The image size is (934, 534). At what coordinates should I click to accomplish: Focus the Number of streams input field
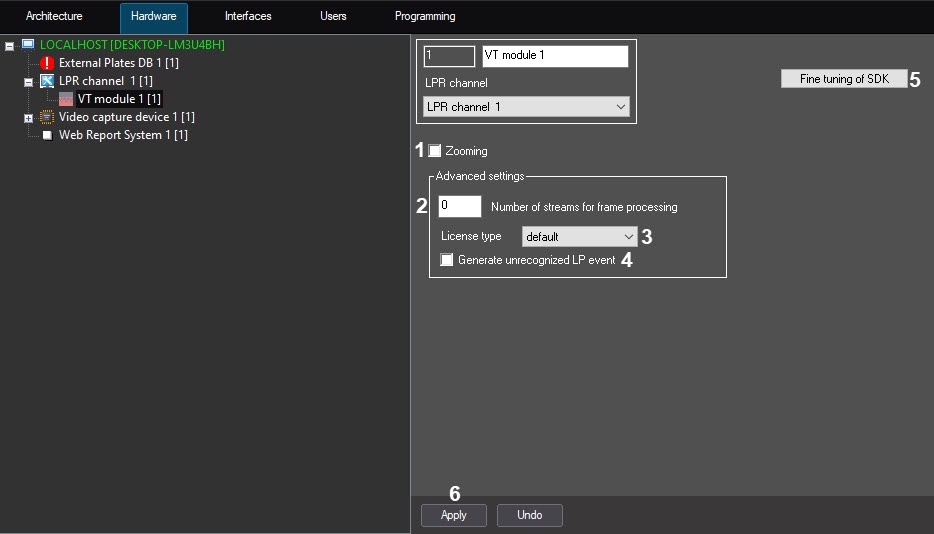460,206
